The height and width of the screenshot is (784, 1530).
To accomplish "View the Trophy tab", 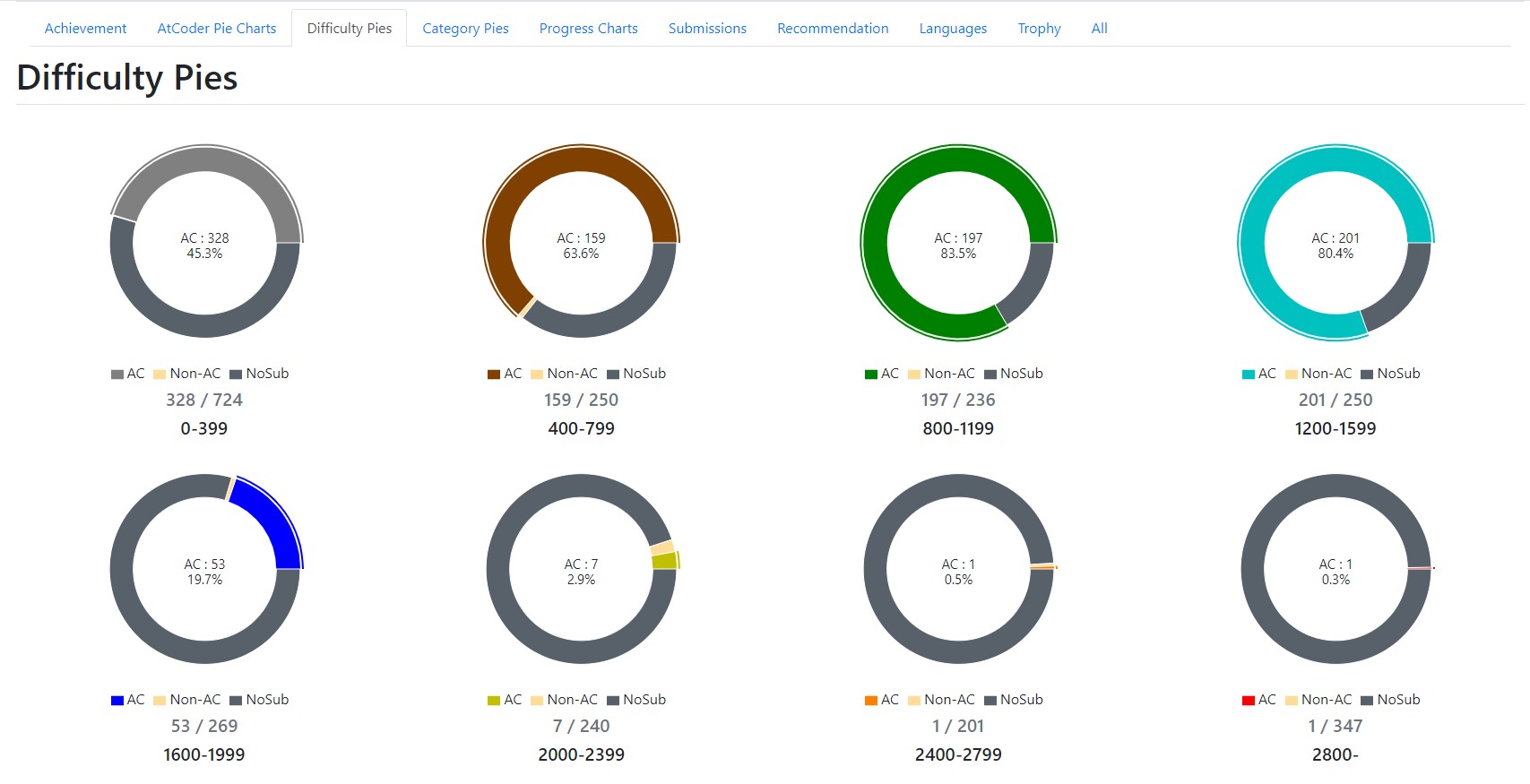I will point(1039,29).
